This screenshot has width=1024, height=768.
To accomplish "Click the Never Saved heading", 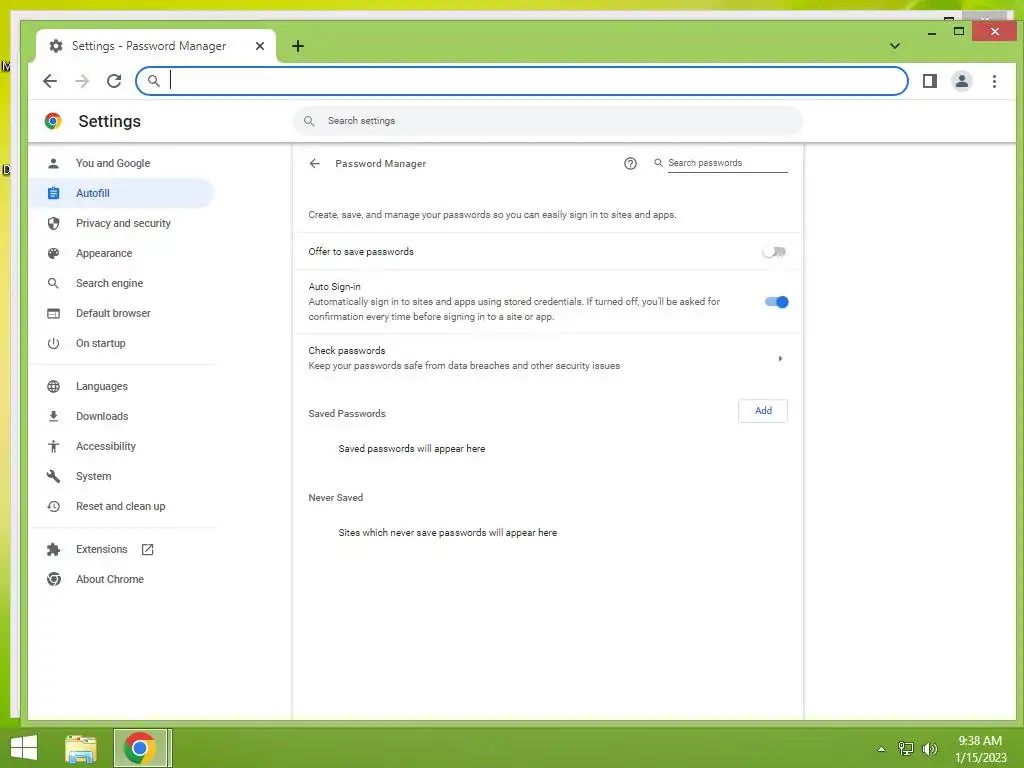I will pos(336,498).
